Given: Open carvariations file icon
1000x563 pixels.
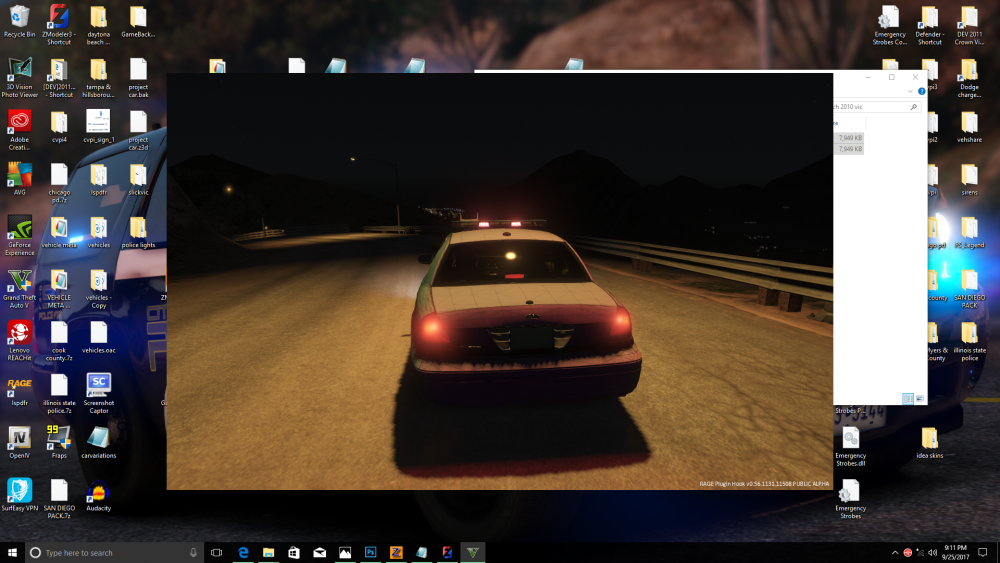Looking at the screenshot, I should coord(98,442).
